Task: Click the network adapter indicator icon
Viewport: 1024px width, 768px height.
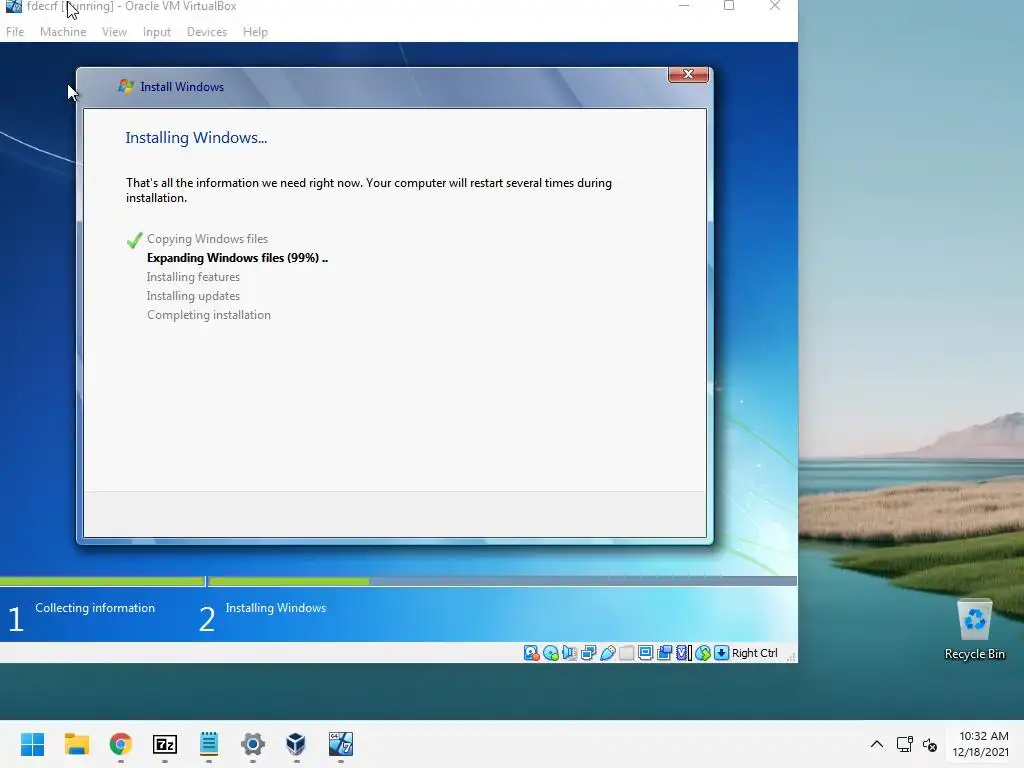Action: pos(588,653)
